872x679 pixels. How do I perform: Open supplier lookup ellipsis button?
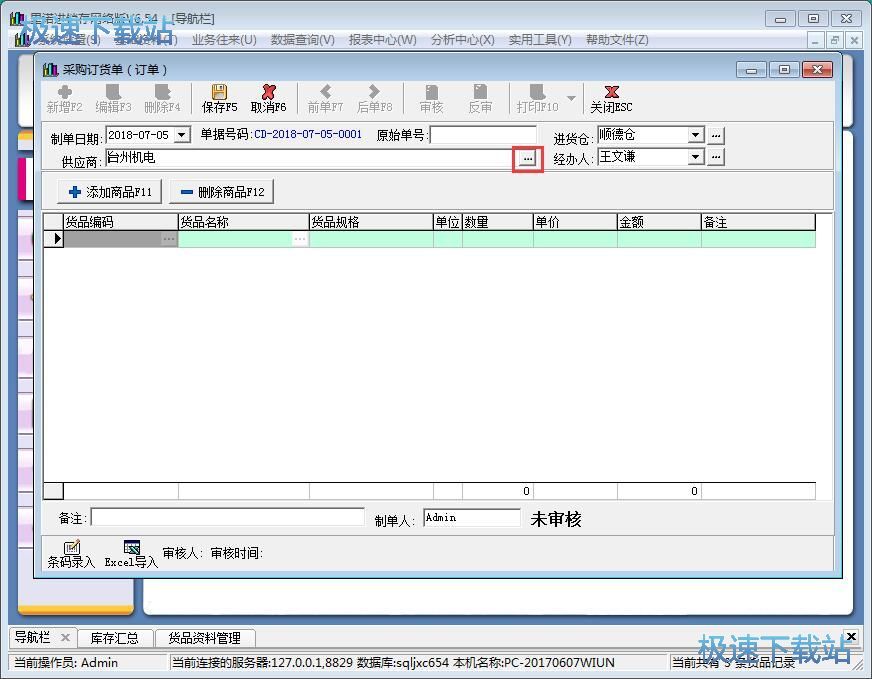tap(527, 159)
